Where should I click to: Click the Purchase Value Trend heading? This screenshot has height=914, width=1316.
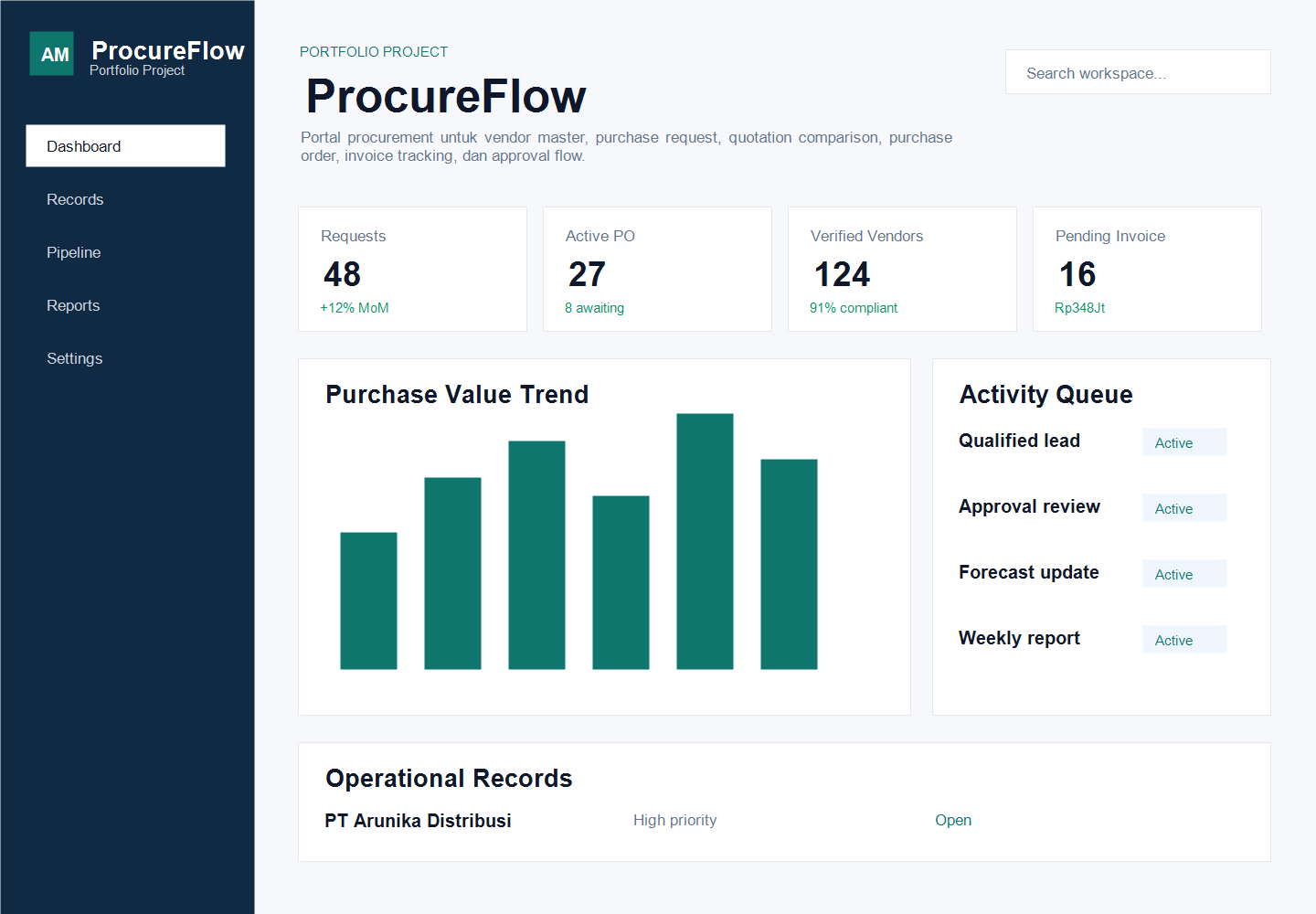pyautogui.click(x=457, y=394)
